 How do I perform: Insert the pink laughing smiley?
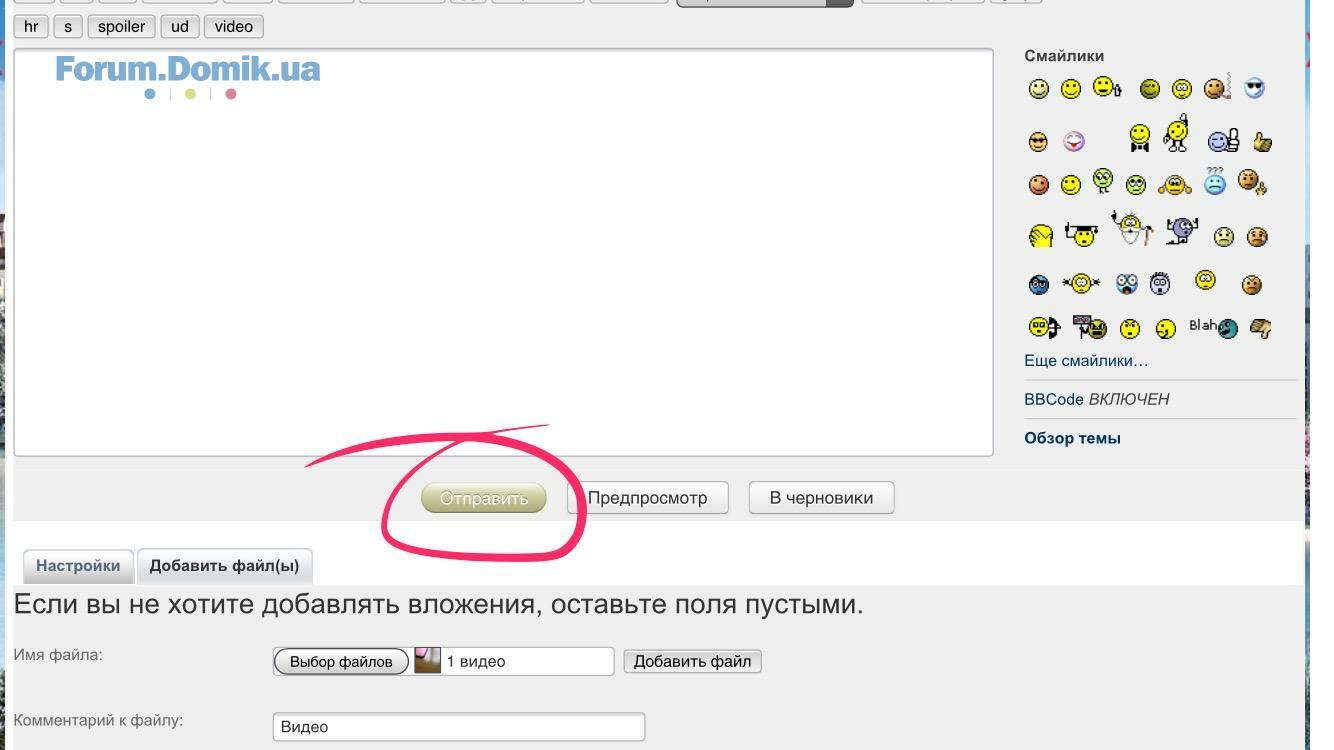tap(1074, 142)
